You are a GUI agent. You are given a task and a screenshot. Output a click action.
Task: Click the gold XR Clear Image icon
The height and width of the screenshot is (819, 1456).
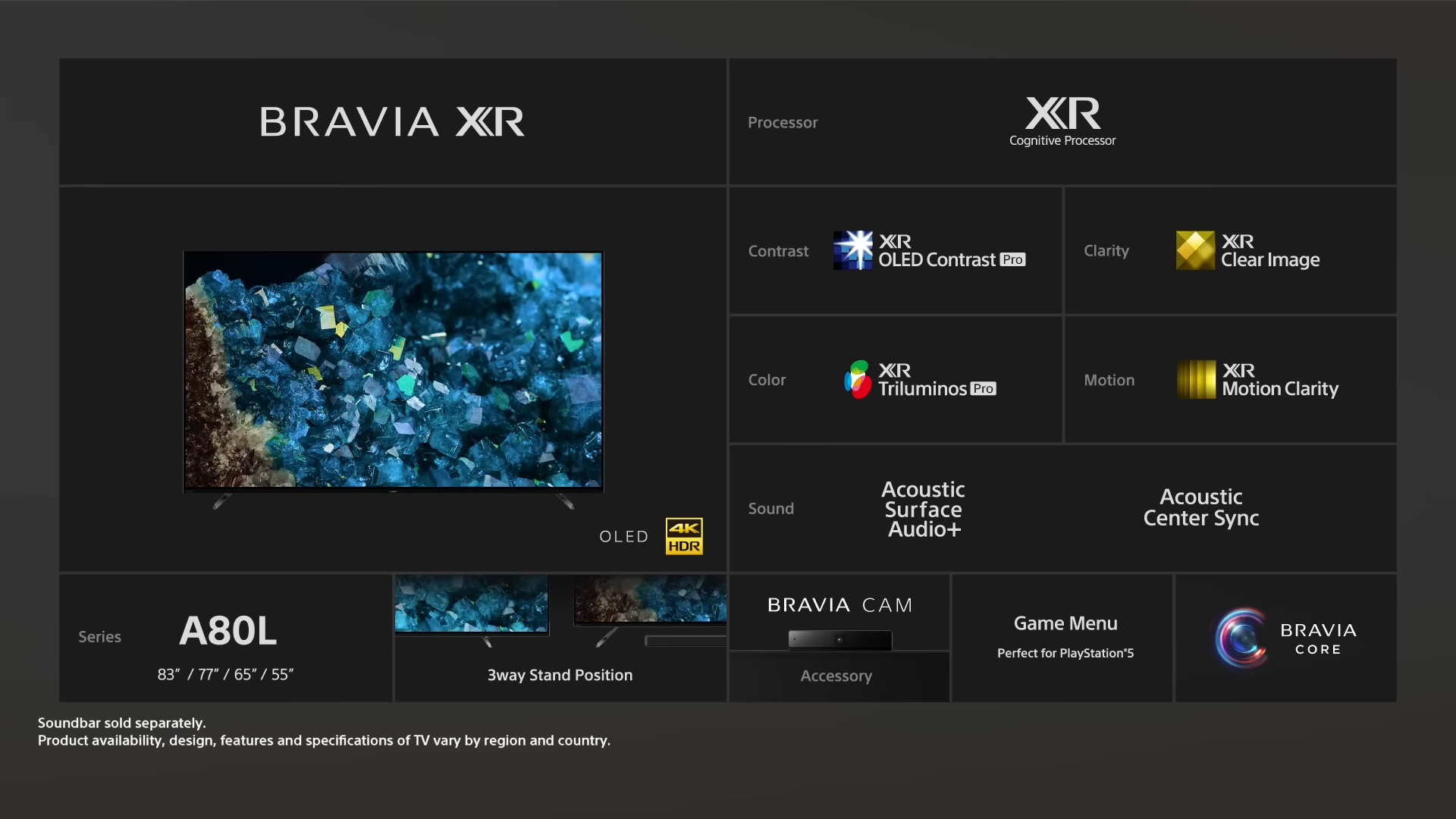pos(1195,250)
